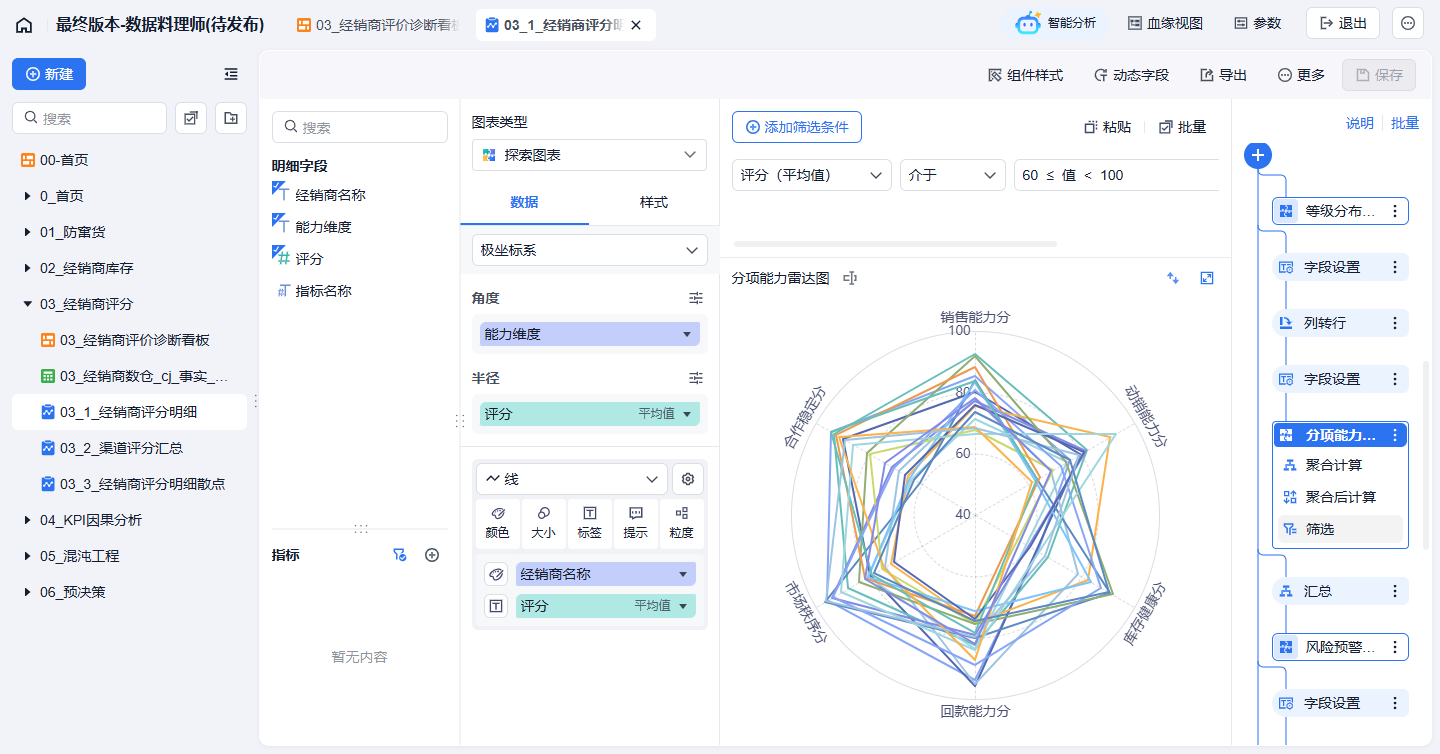Open the 提示 tooltip property

tap(636, 523)
